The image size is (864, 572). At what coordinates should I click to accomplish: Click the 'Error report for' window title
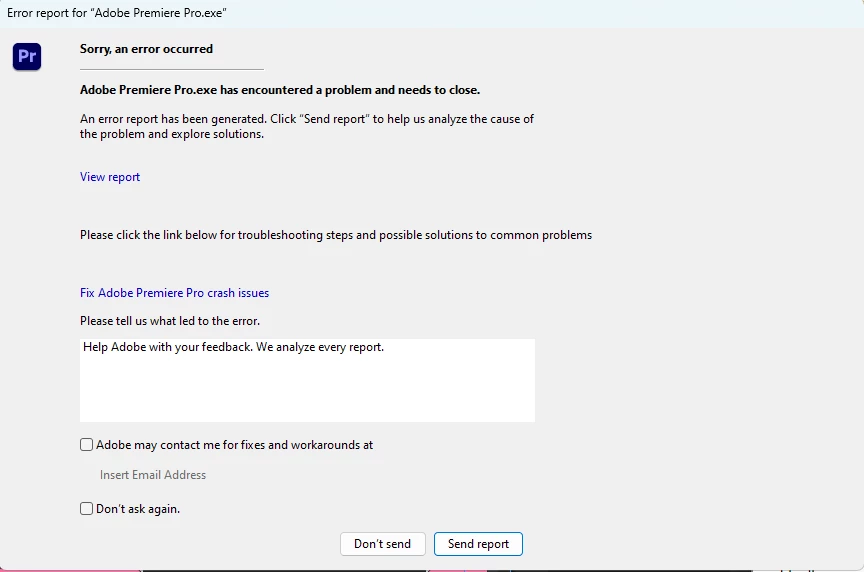tap(116, 13)
